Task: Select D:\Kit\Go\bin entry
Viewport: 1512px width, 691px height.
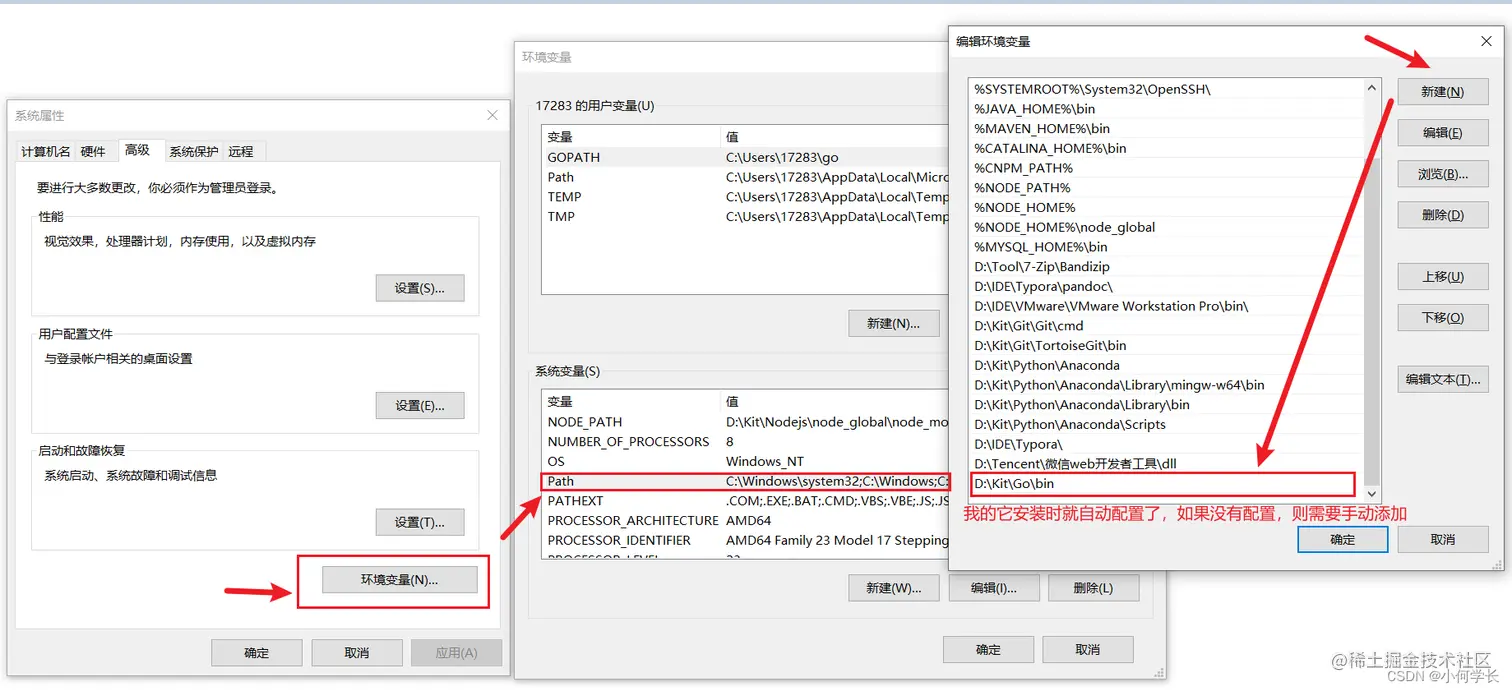Action: (x=1166, y=484)
